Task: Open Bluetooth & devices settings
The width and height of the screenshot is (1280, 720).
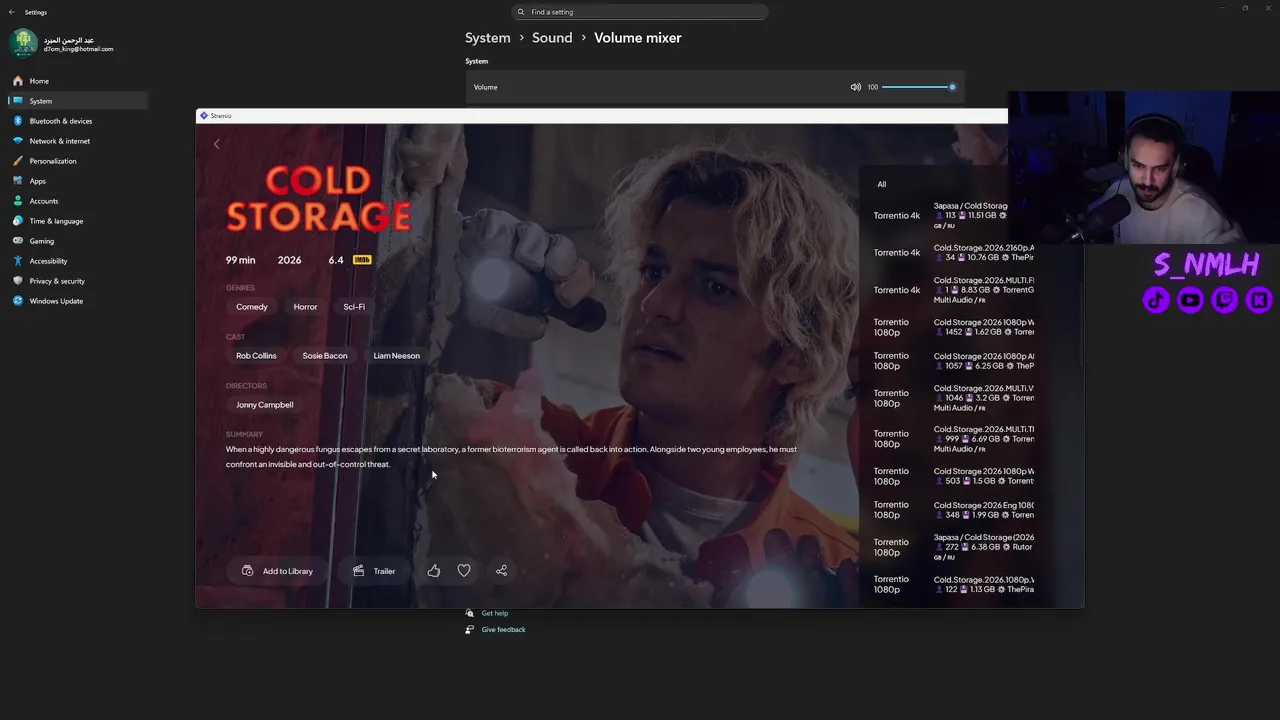Action: pos(77,121)
